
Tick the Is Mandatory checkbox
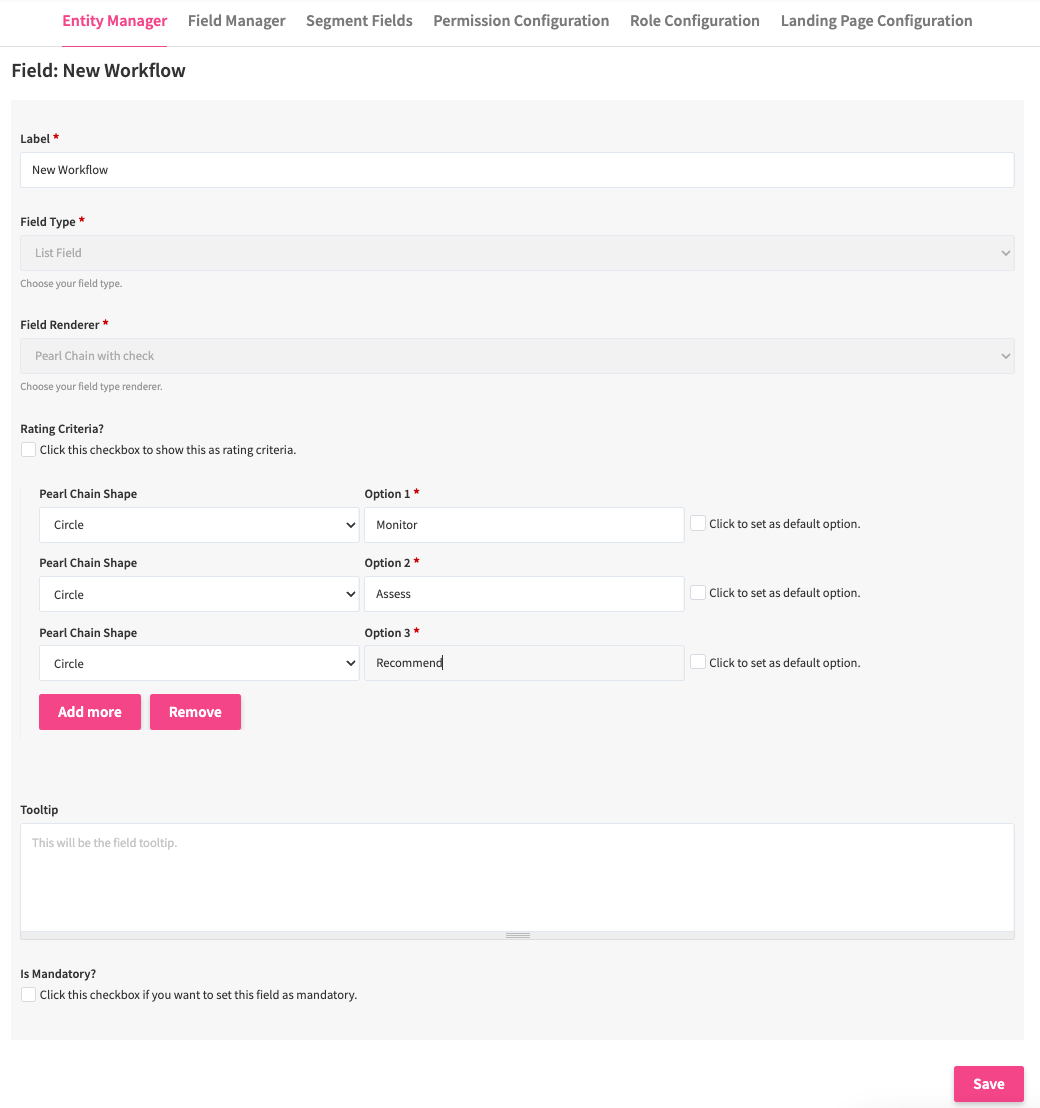(x=29, y=995)
